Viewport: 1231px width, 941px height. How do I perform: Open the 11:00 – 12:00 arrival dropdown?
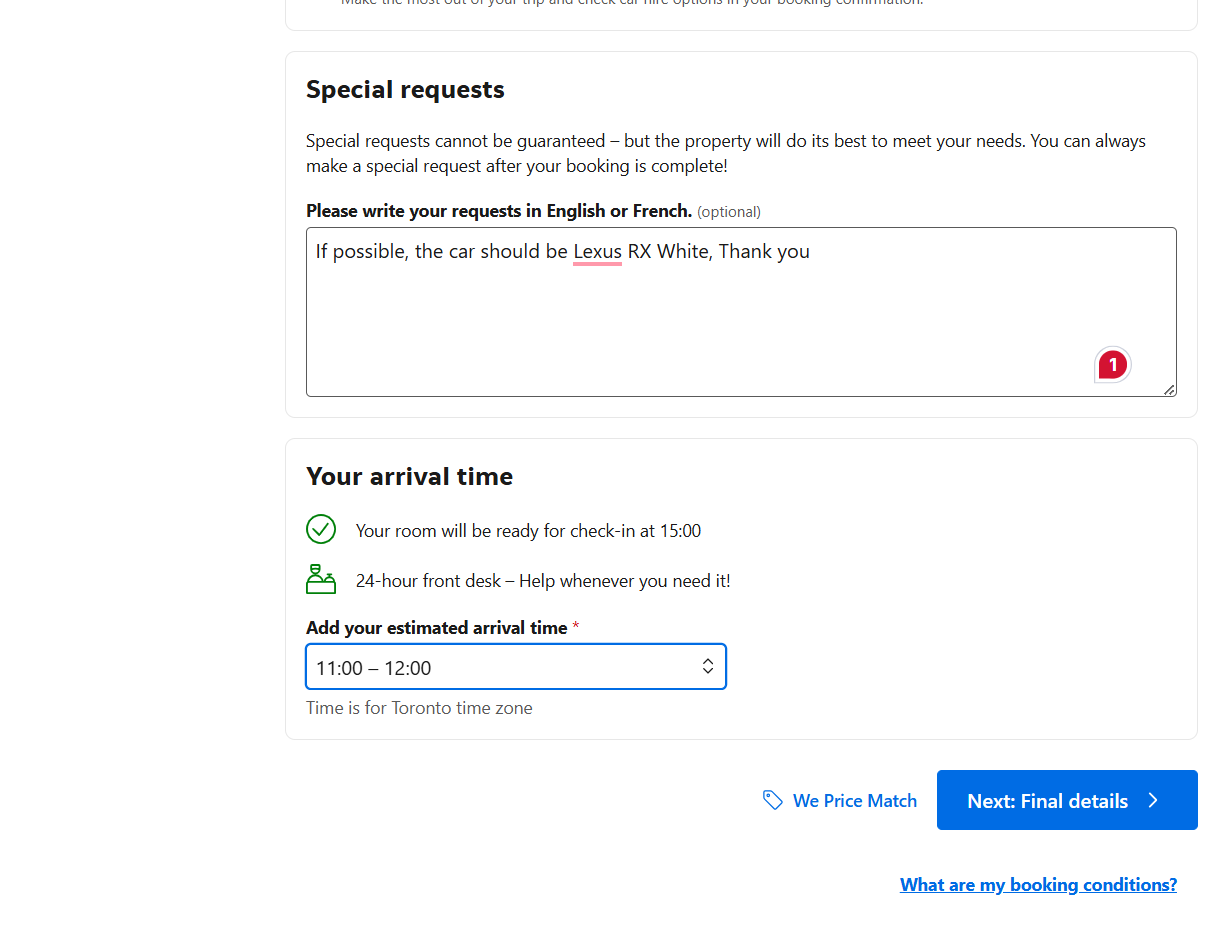[x=515, y=667]
